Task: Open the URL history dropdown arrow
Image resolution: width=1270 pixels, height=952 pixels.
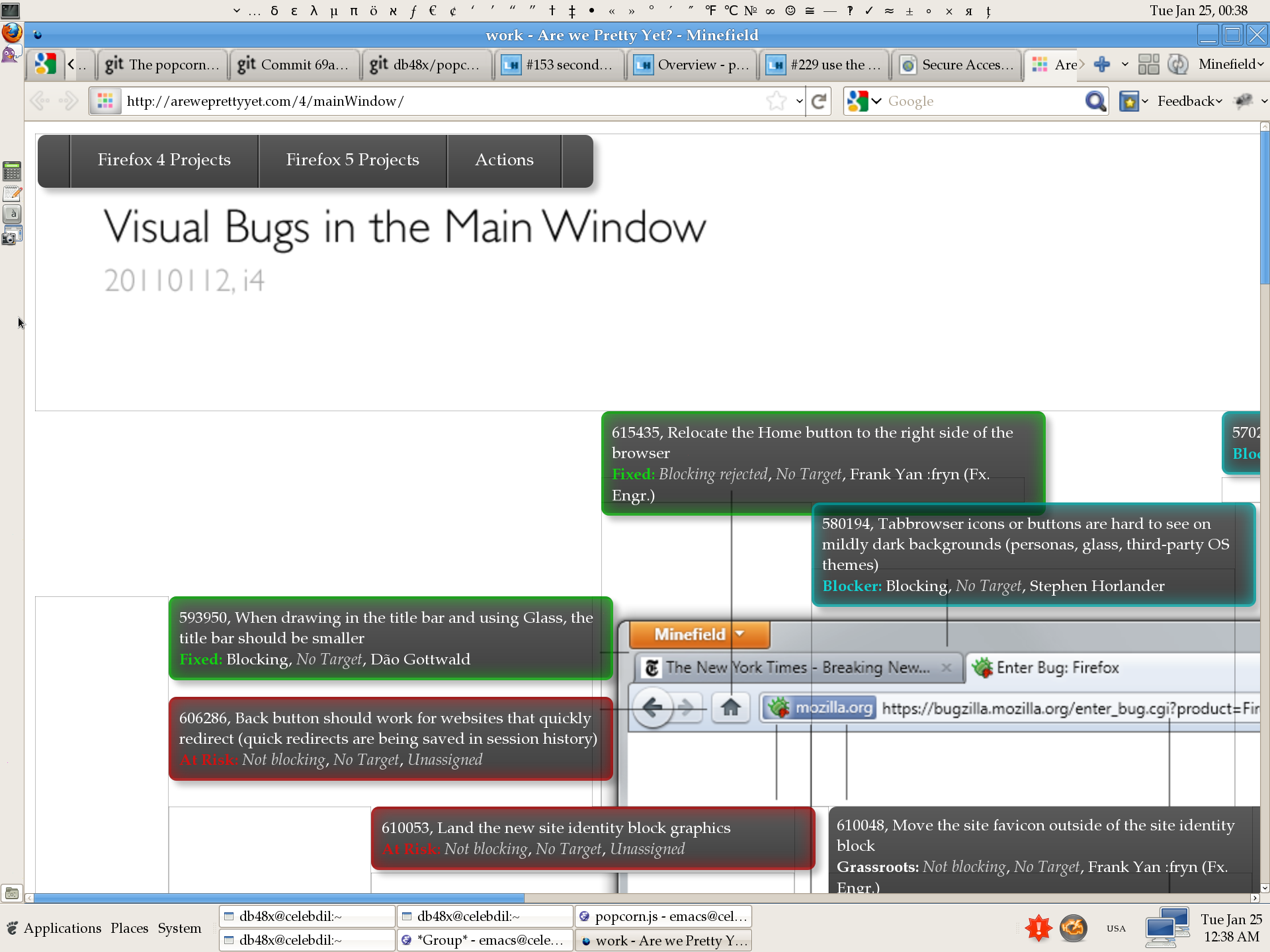Action: (x=800, y=101)
